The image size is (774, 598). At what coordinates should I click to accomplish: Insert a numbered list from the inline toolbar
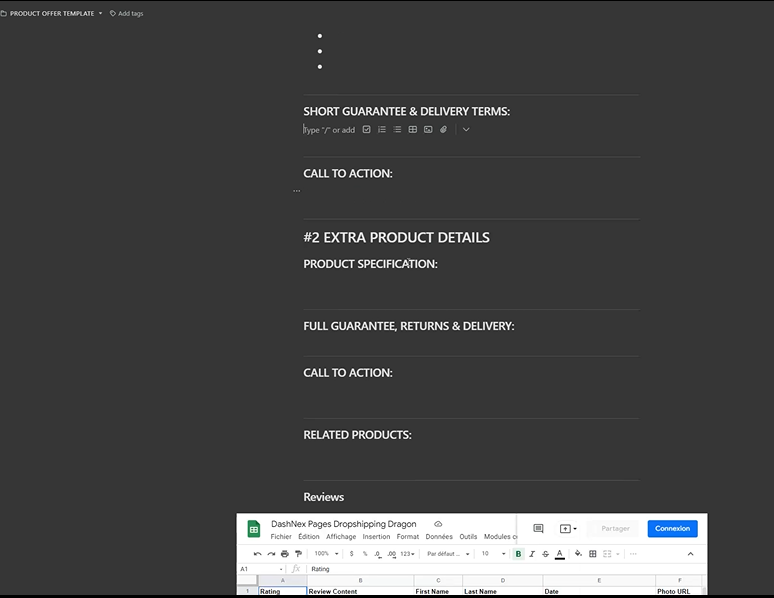(x=382, y=129)
